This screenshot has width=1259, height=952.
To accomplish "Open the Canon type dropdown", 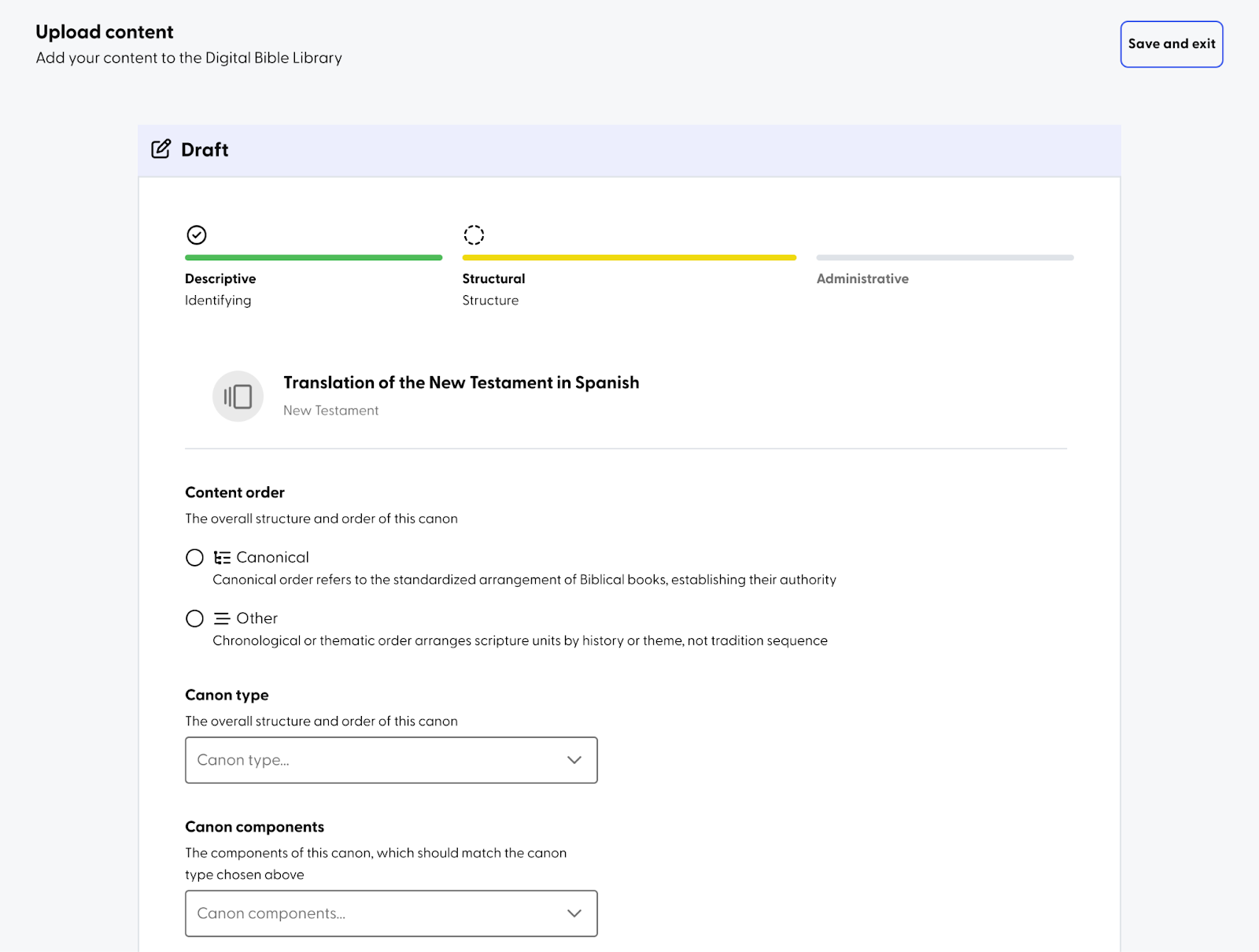I will pos(391,760).
